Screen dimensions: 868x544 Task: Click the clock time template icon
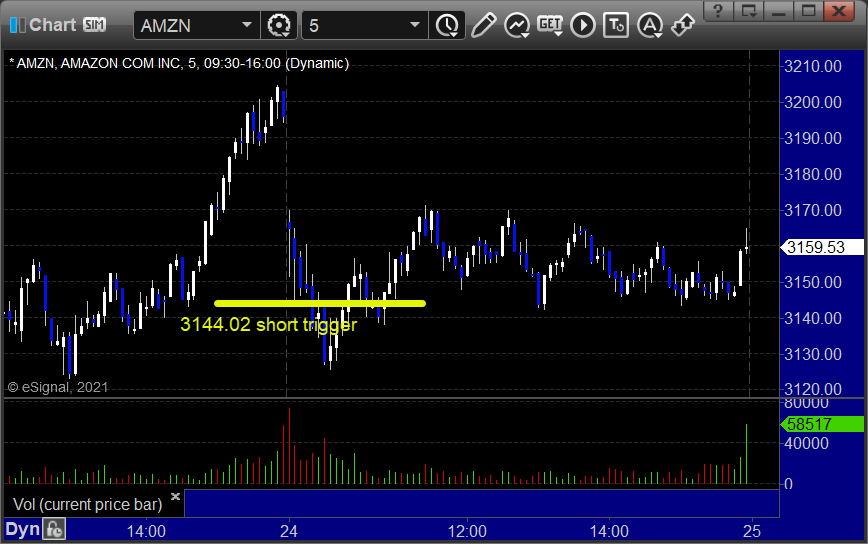(x=447, y=25)
